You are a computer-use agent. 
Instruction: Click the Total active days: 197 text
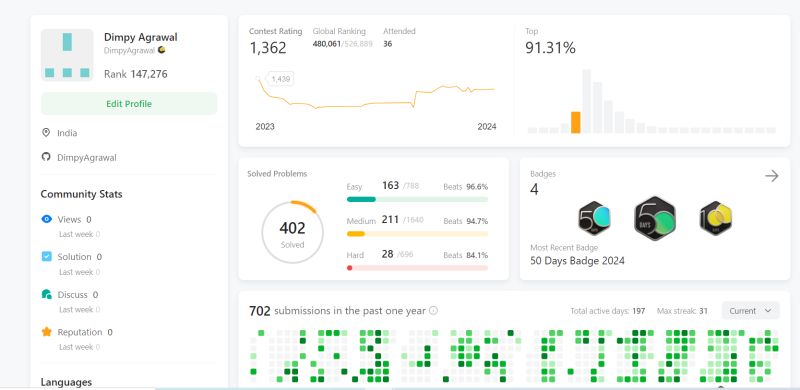(608, 311)
